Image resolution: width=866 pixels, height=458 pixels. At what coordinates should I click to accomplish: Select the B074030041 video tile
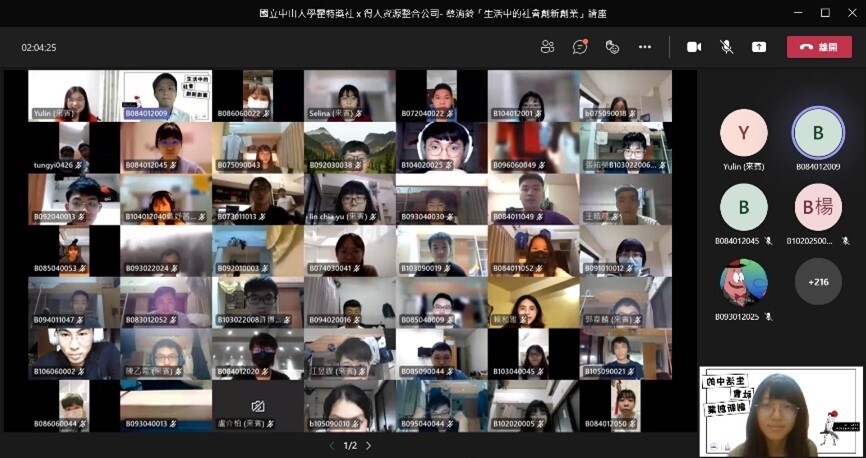pyautogui.click(x=350, y=251)
